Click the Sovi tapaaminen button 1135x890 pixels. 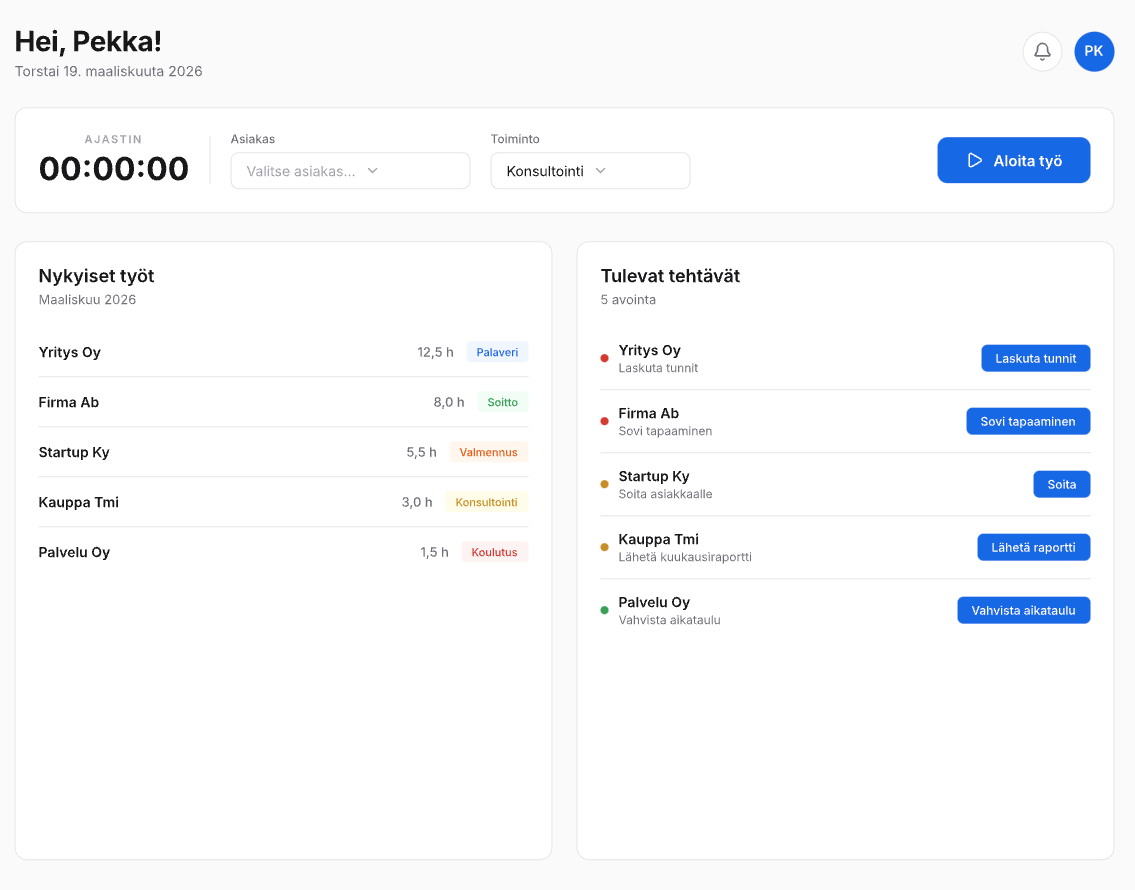coord(1027,421)
